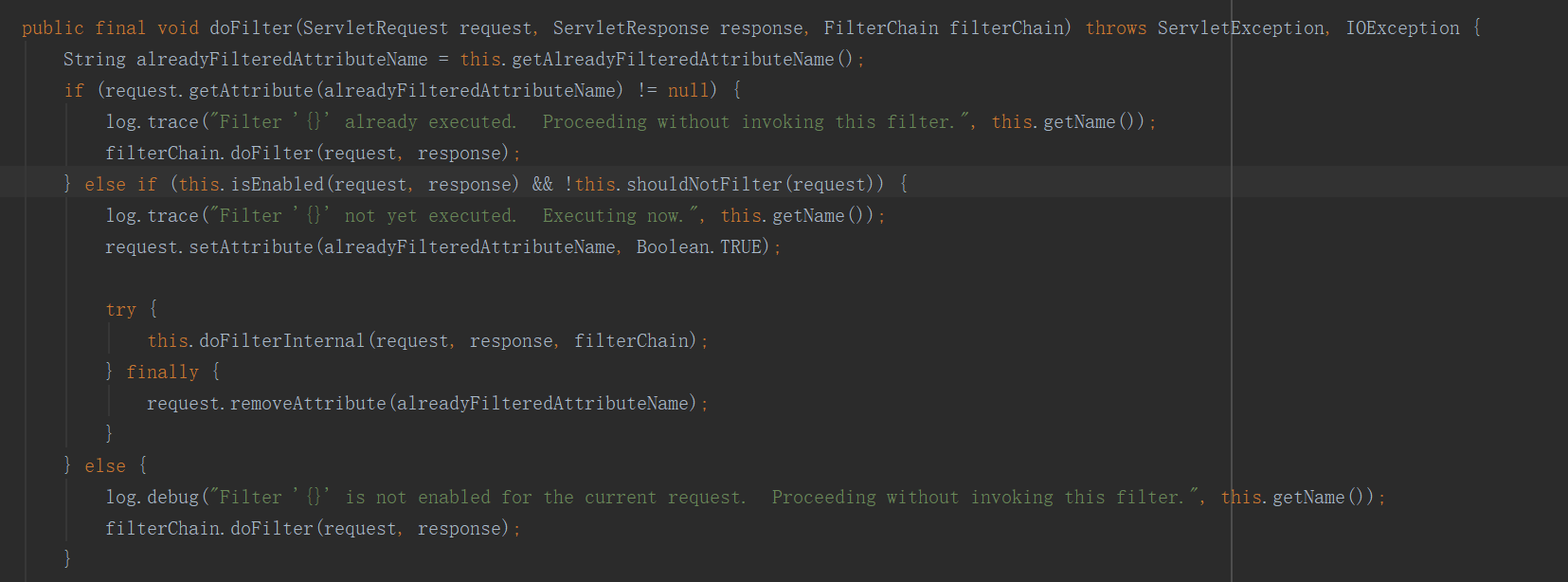Click the getAttribute call in the if condition
This screenshot has height=582, width=1568.
tap(251, 91)
